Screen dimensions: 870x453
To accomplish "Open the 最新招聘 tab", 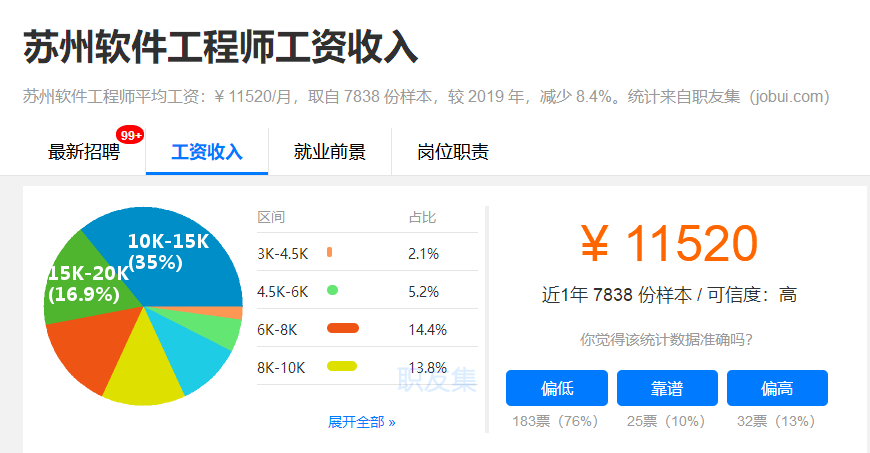I will point(84,152).
